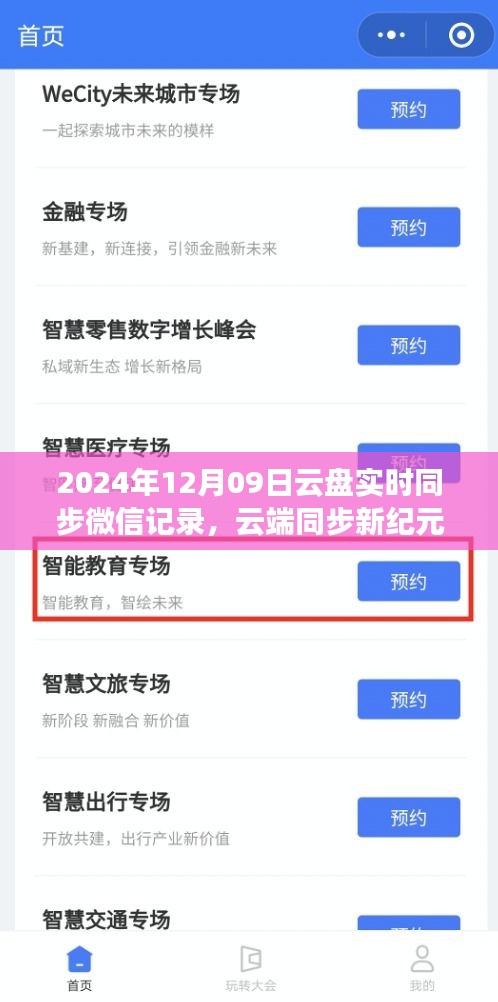Image resolution: width=498 pixels, height=1002 pixels.
Task: Open the 我的 profile icon
Action: click(422, 959)
